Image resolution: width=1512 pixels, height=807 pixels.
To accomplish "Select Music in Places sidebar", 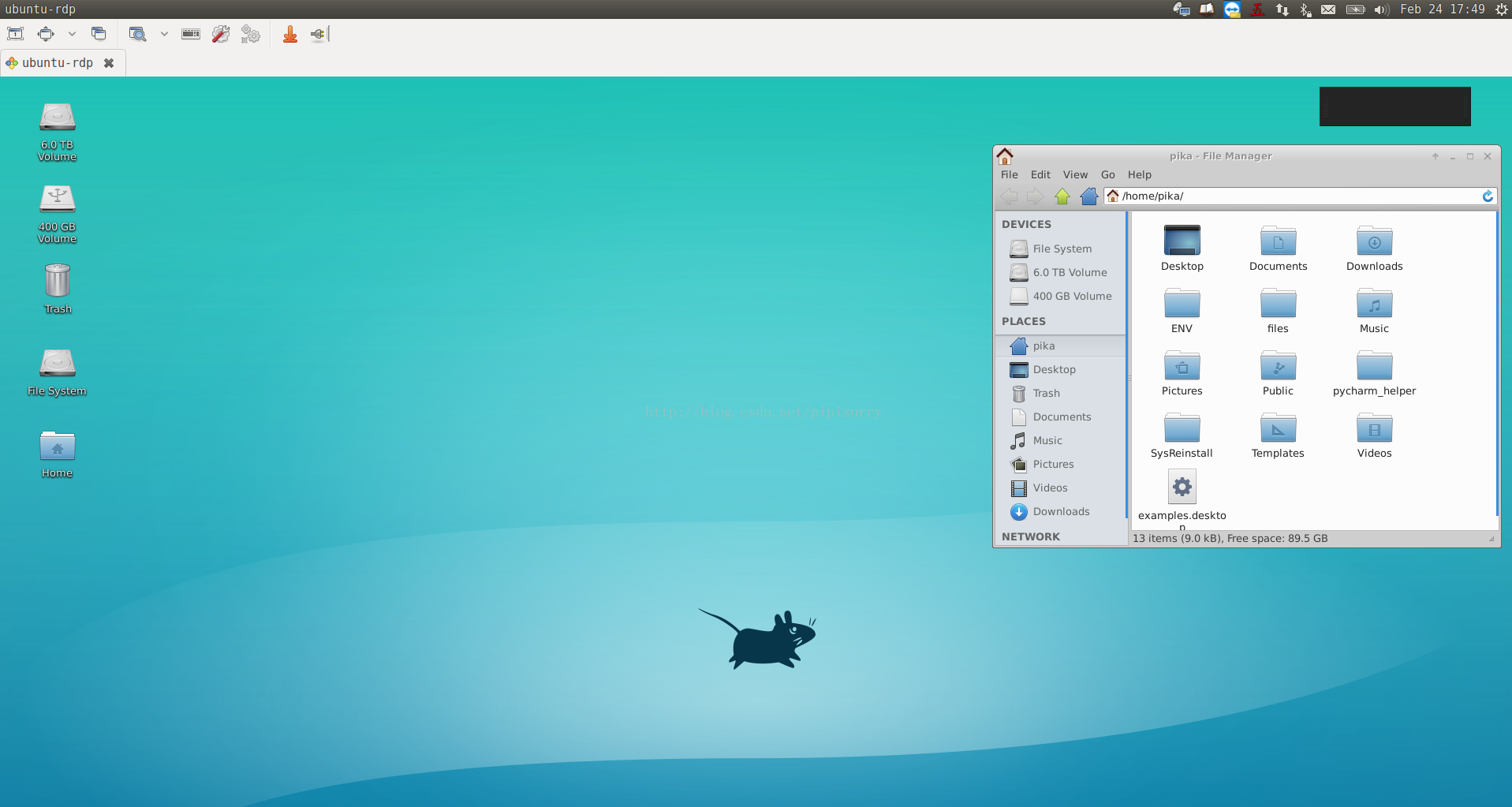I will (1061, 441).
